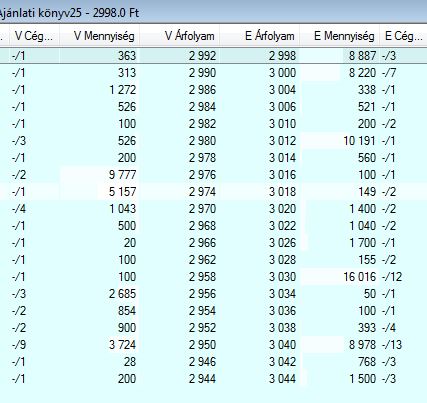Click the V Árfolyam column header
This screenshot has height=403, width=427.
click(180, 36)
